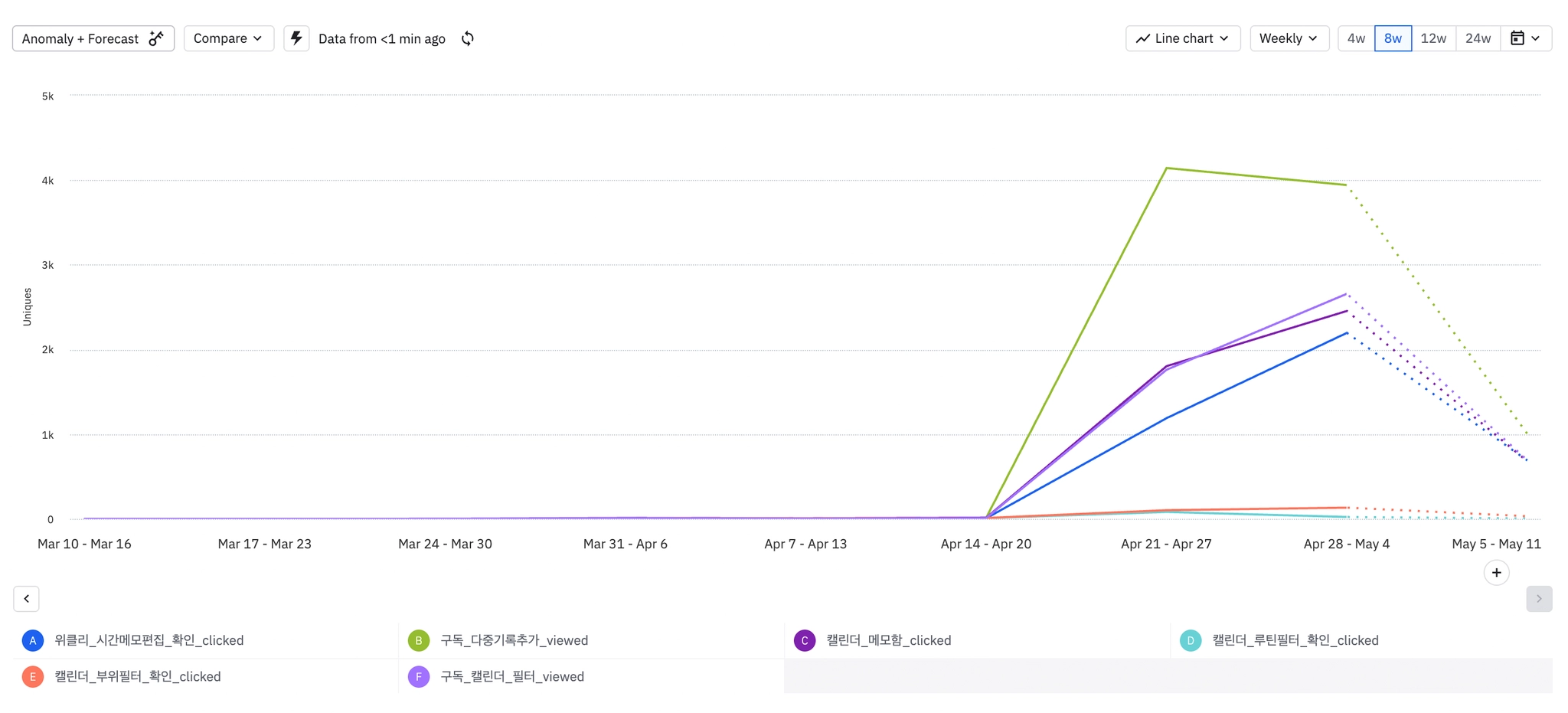Click the purple F series badge
1568x713 pixels.
419,676
